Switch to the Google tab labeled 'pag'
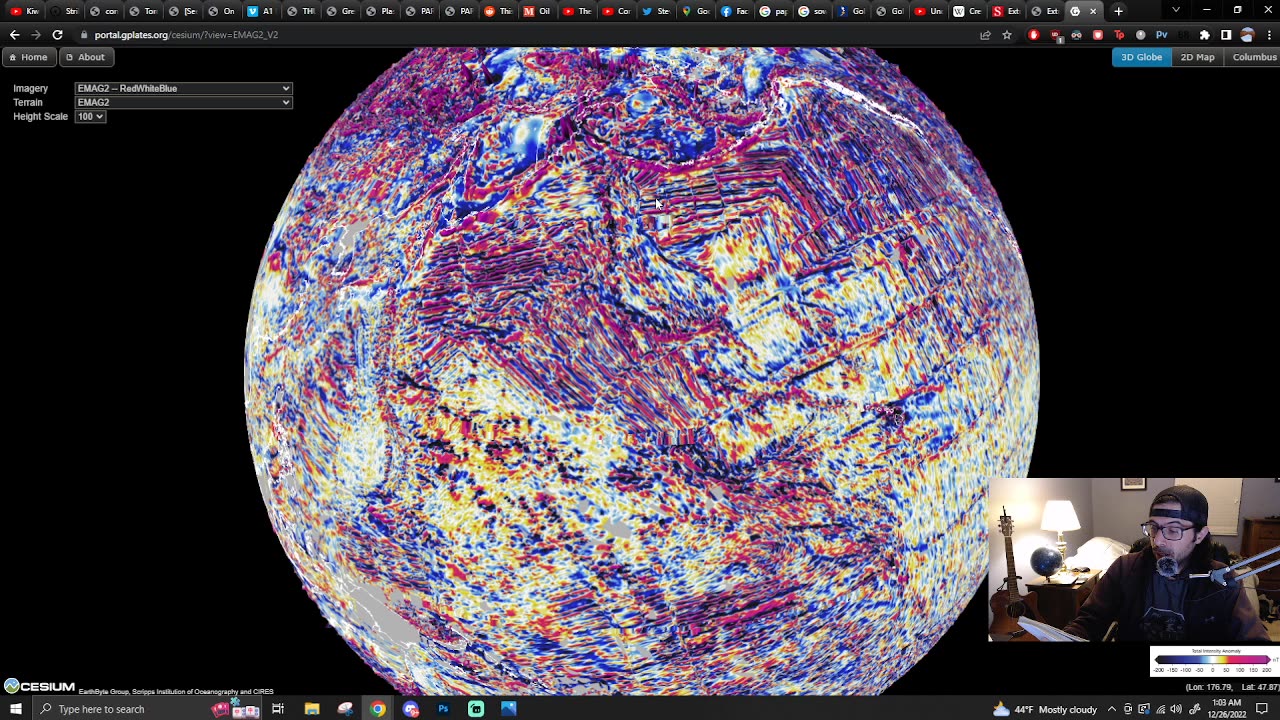Screen dimensions: 1280x720 (x=772, y=11)
